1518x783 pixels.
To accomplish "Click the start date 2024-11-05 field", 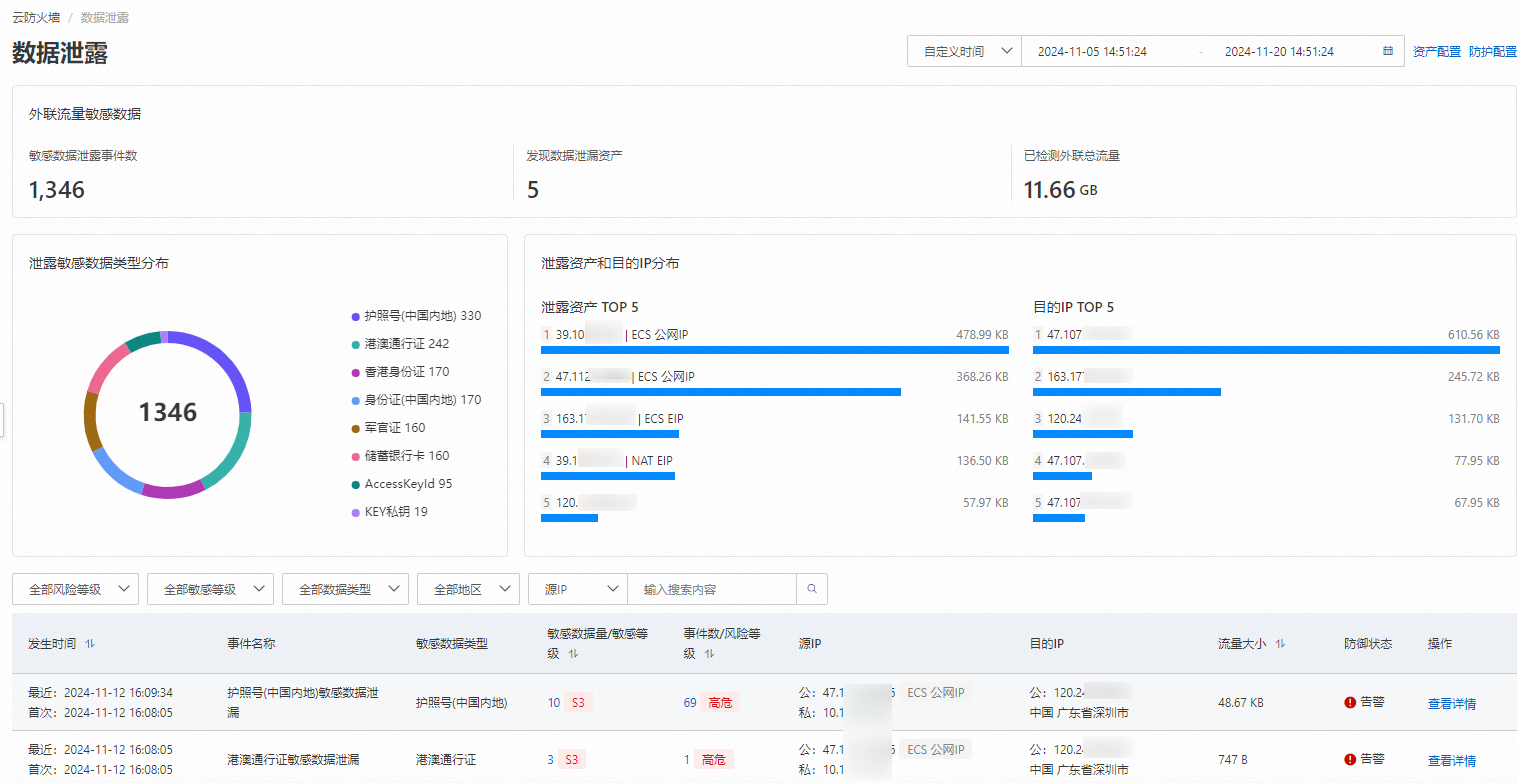I will pyautogui.click(x=1092, y=51).
